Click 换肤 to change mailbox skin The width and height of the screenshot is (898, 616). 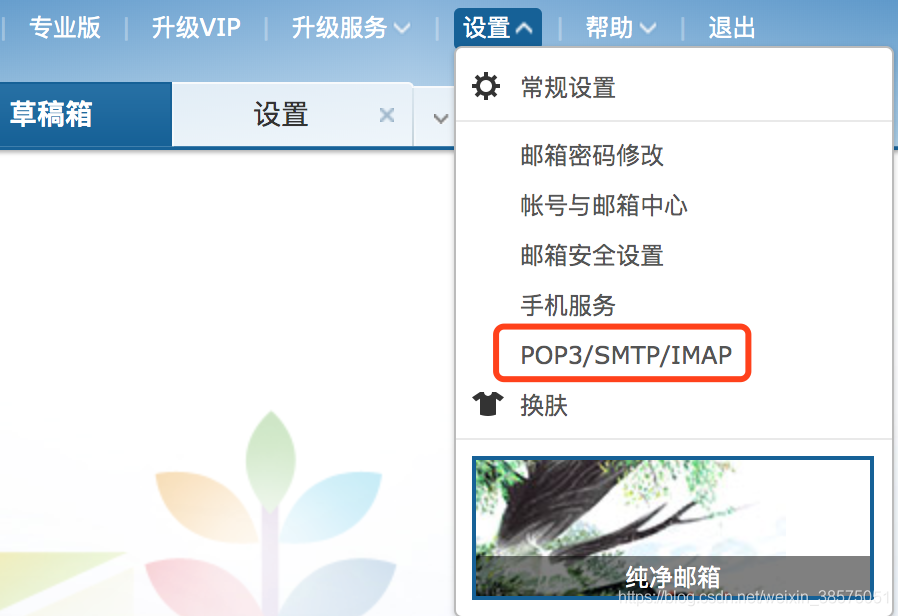[x=545, y=404]
